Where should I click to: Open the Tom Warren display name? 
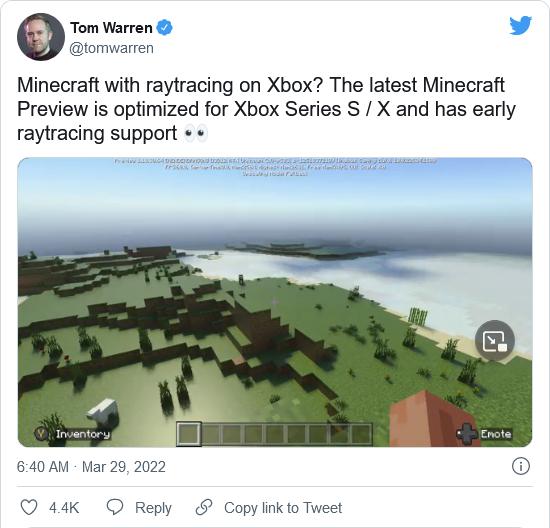click(111, 28)
